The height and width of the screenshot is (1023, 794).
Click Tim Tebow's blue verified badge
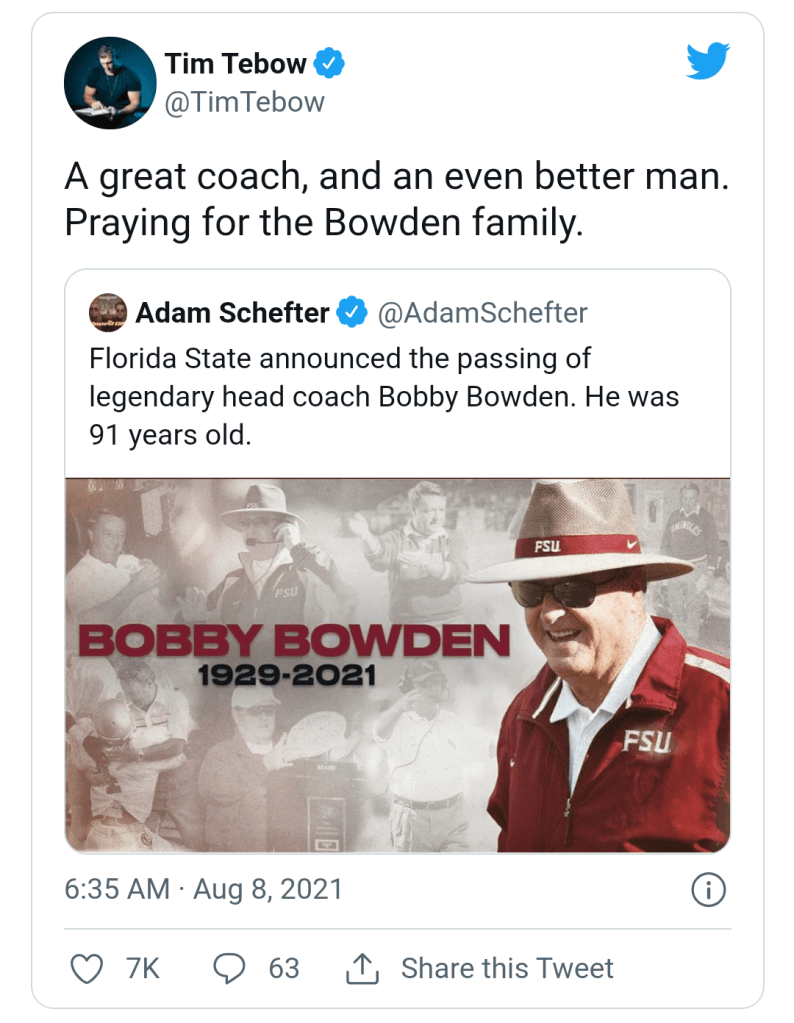coord(330,64)
